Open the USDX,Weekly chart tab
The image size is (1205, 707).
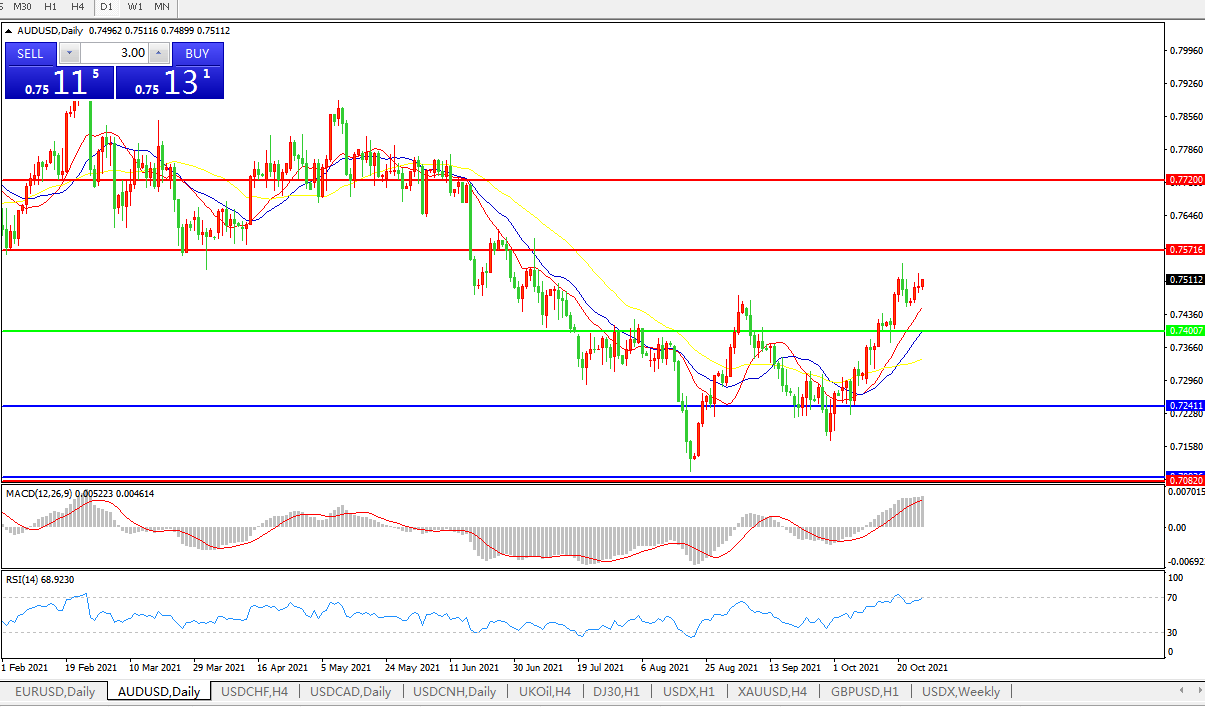tap(960, 692)
